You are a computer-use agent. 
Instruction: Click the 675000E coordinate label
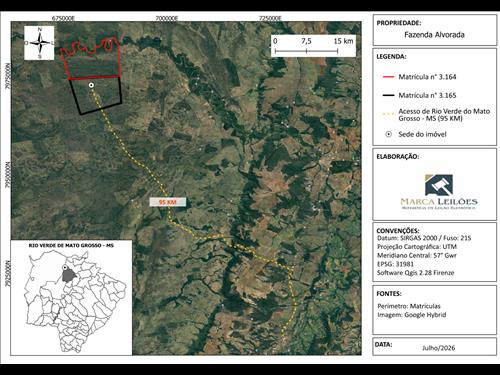coord(63,19)
